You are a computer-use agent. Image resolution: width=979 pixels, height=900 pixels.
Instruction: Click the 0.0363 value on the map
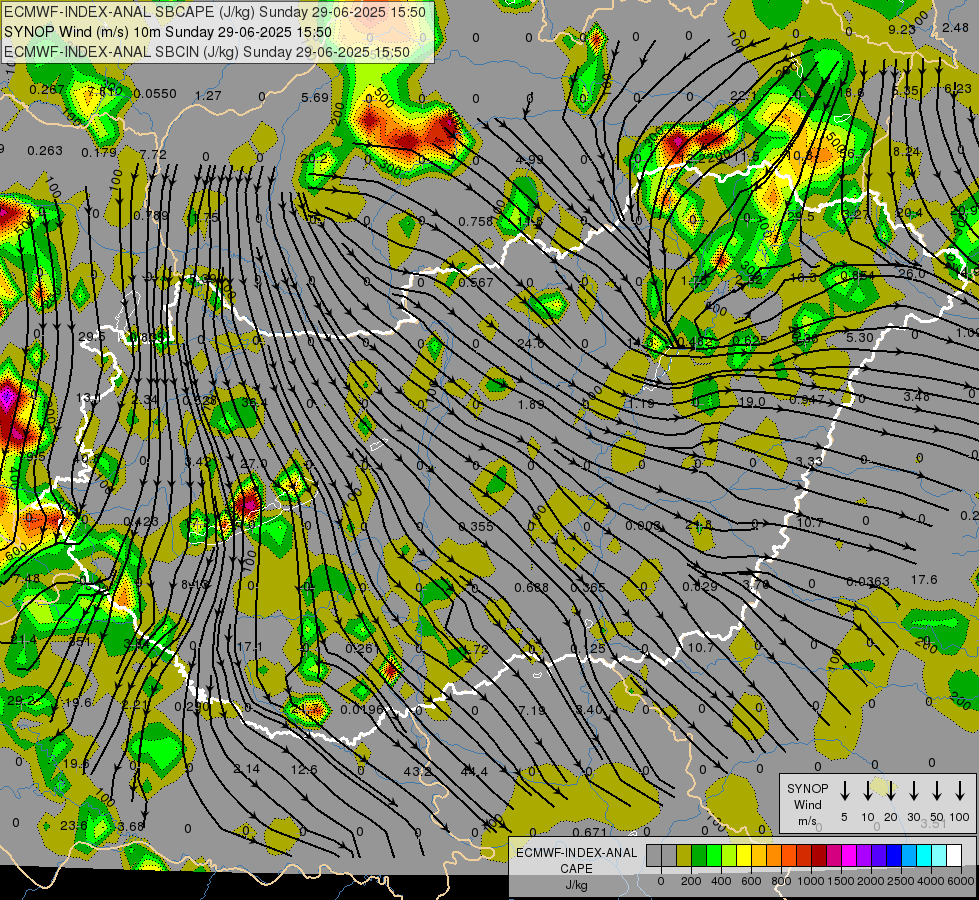pyautogui.click(x=868, y=581)
